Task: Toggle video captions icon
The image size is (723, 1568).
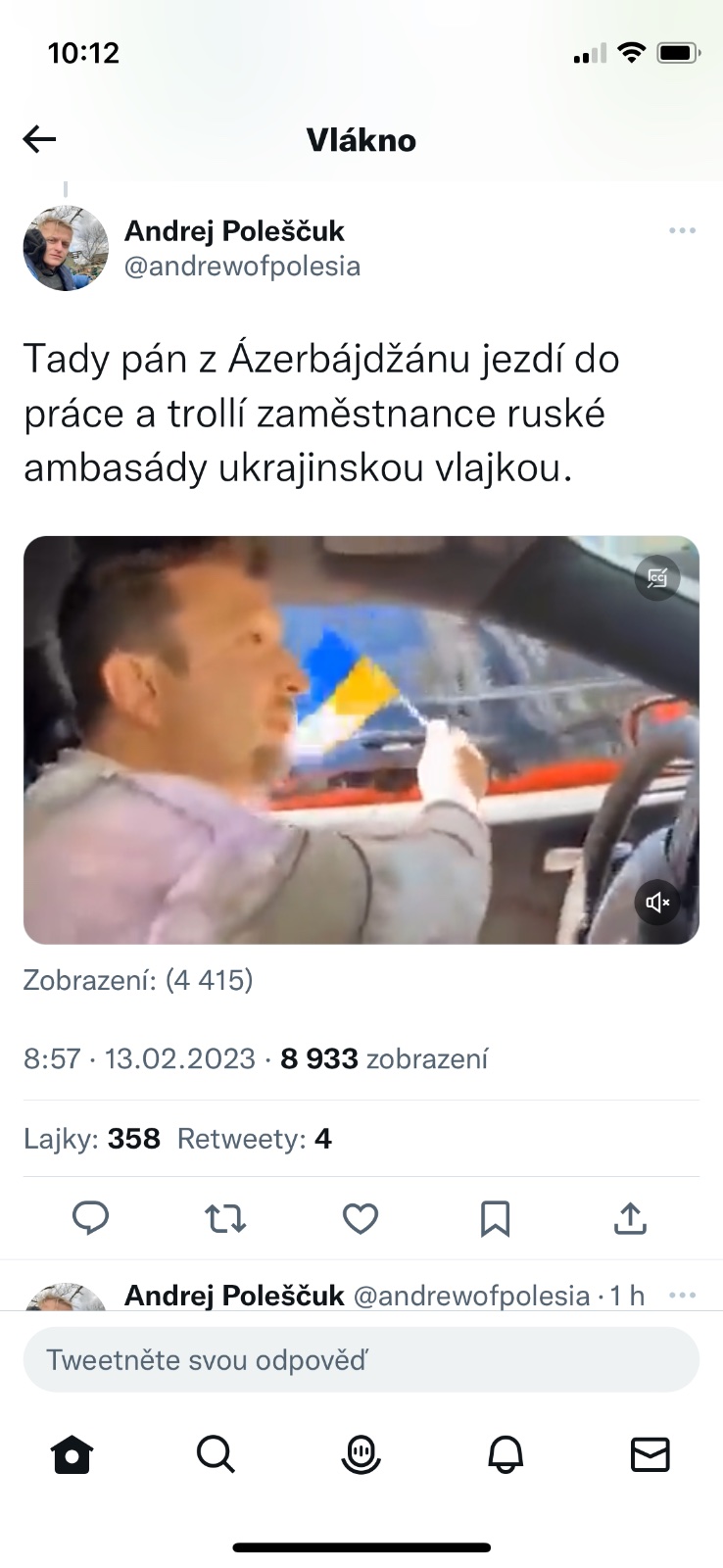Action: (x=657, y=578)
